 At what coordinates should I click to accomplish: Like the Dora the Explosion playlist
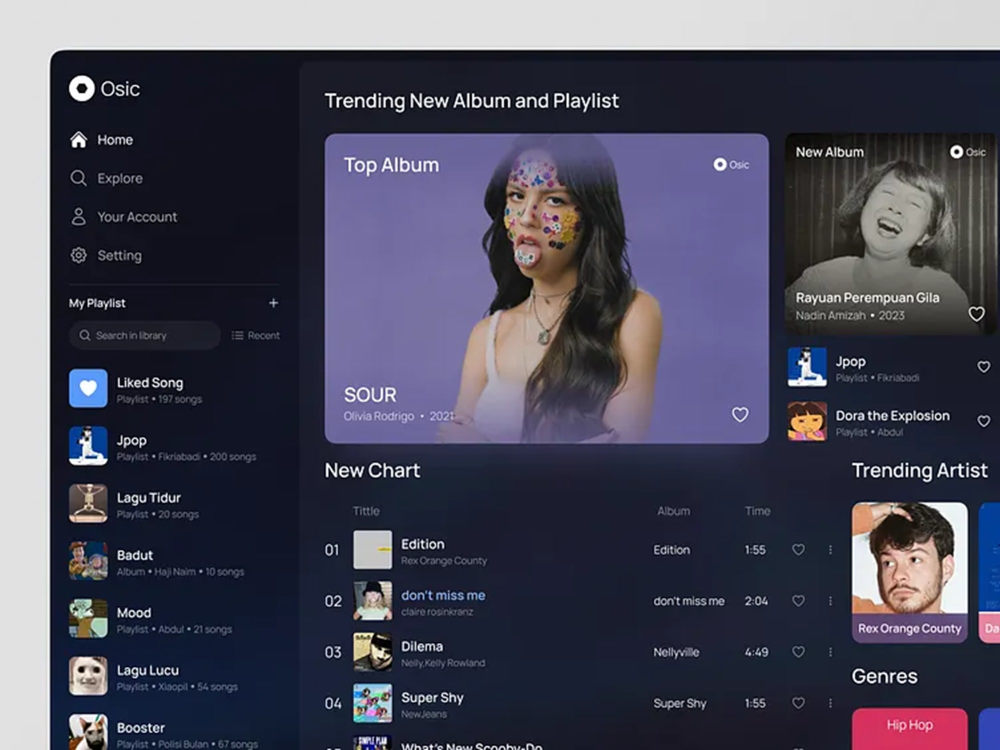pyautogui.click(x=984, y=421)
